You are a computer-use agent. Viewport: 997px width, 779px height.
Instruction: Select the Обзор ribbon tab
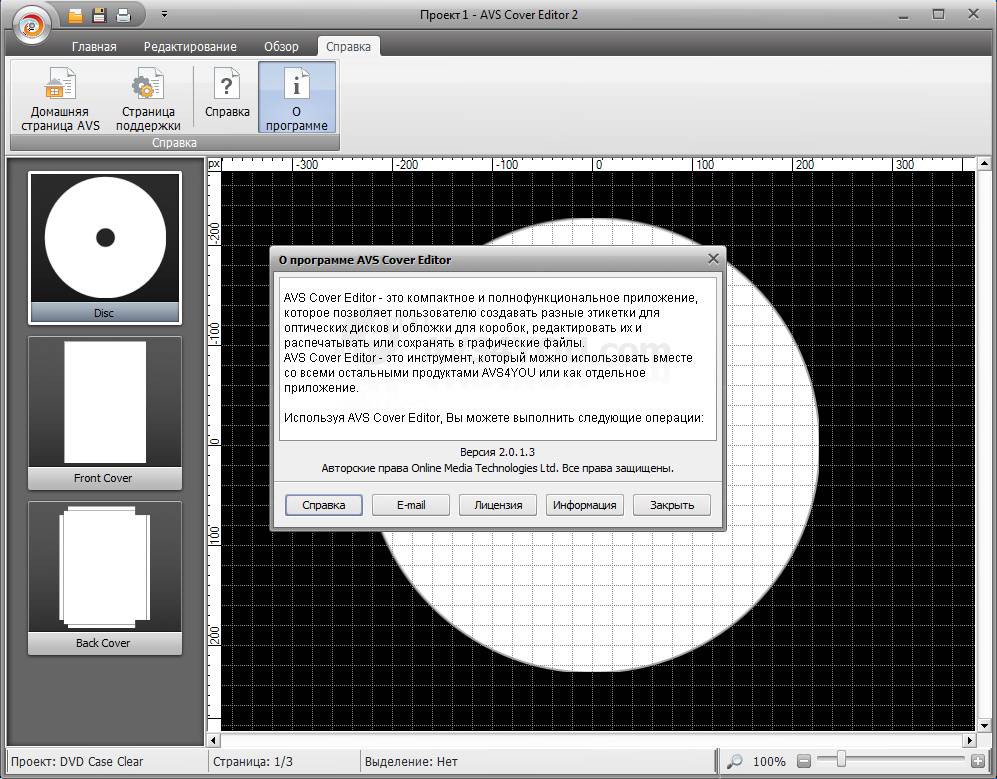point(282,46)
